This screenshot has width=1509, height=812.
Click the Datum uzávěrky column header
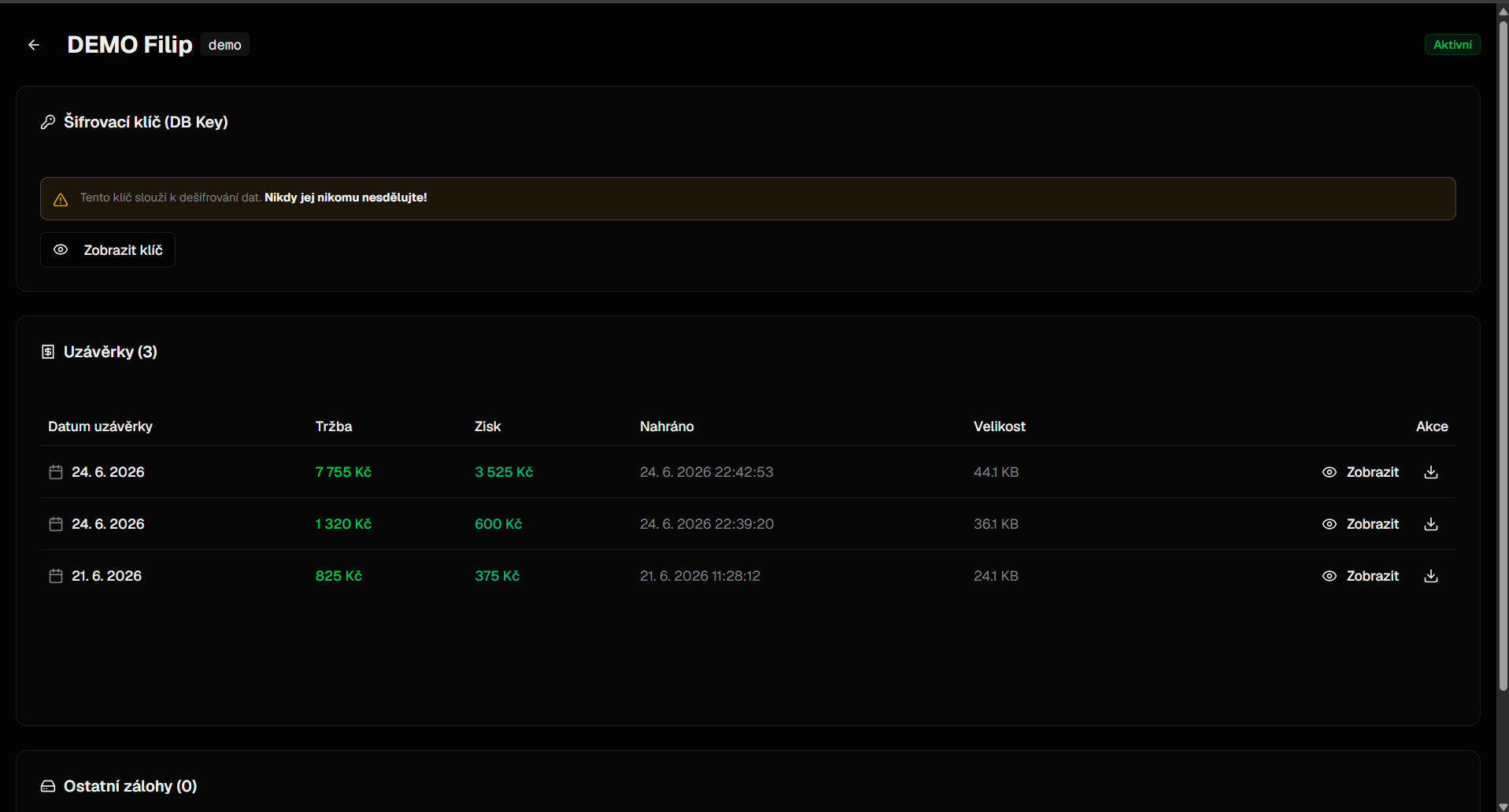(100, 426)
